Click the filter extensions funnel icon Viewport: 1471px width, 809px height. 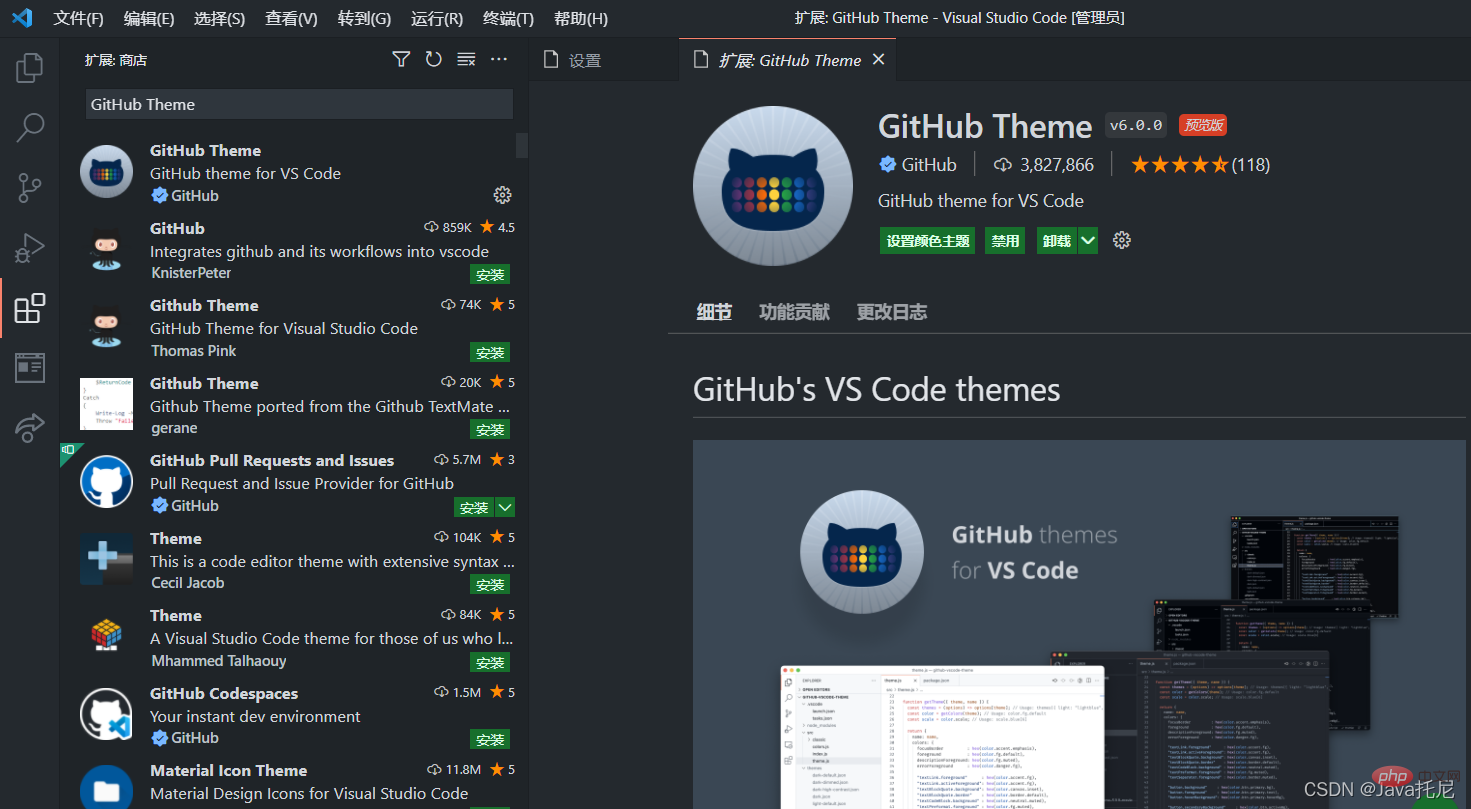[x=401, y=60]
